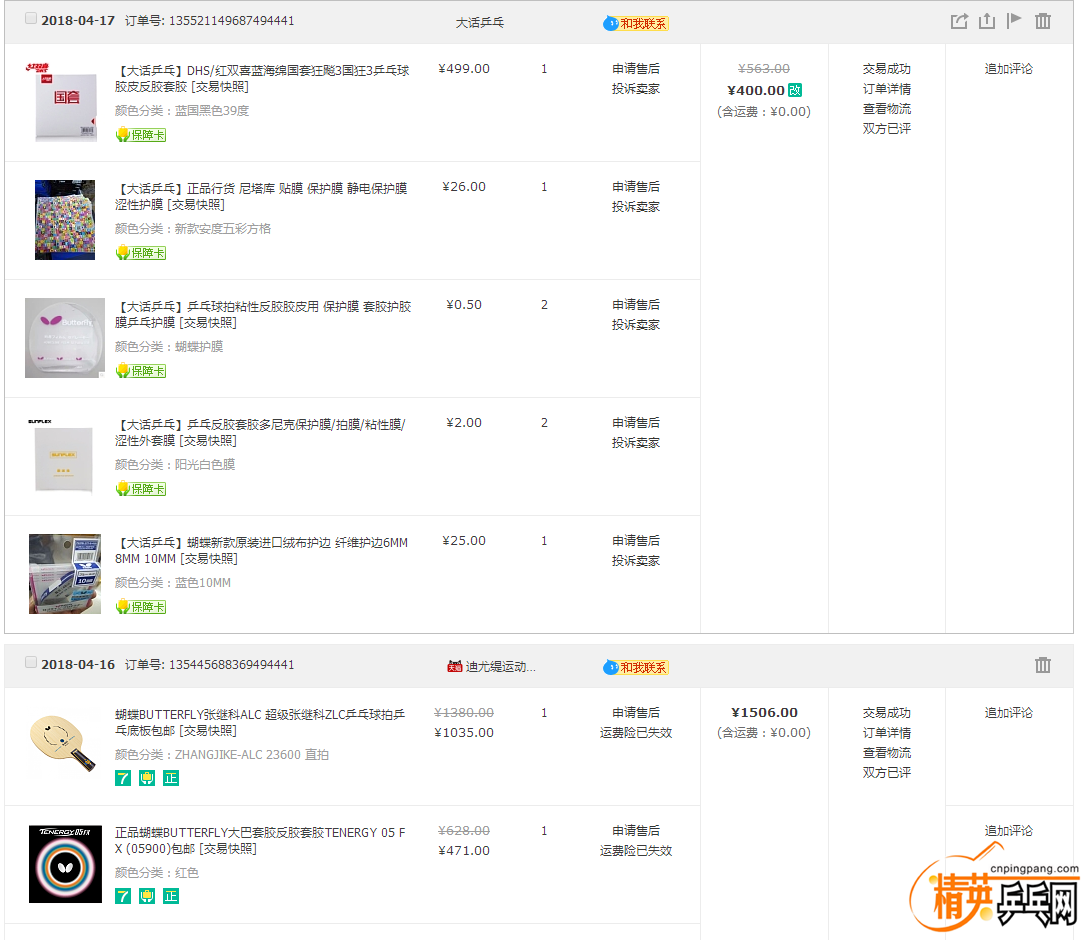The image size is (1091, 940).
Task: Click 追加评论 for the TENERGY 05 rubber
Action: [x=1009, y=831]
